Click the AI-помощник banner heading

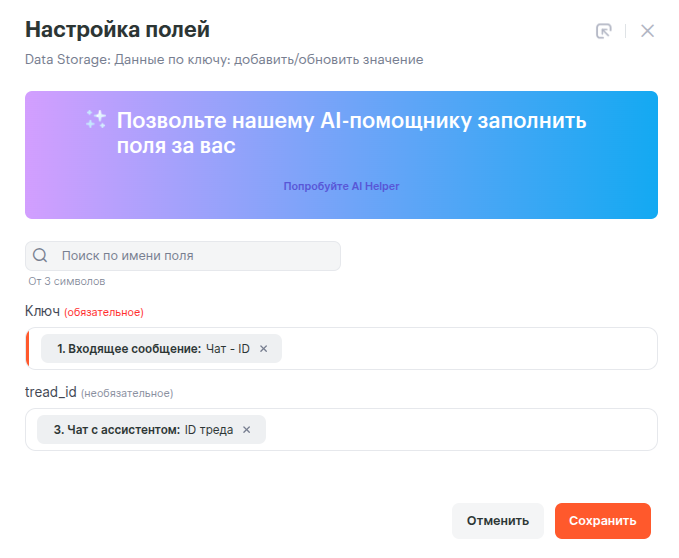click(x=351, y=134)
